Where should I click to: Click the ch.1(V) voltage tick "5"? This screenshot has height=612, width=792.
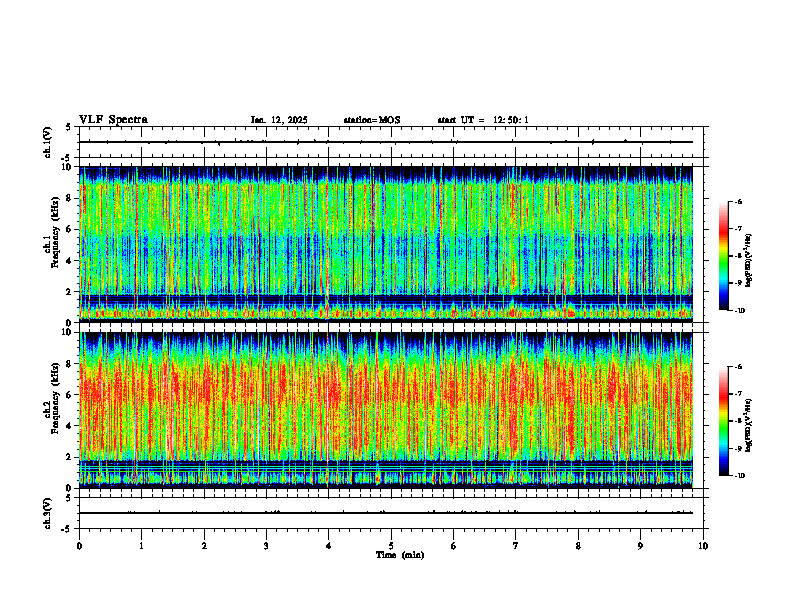[x=68, y=127]
